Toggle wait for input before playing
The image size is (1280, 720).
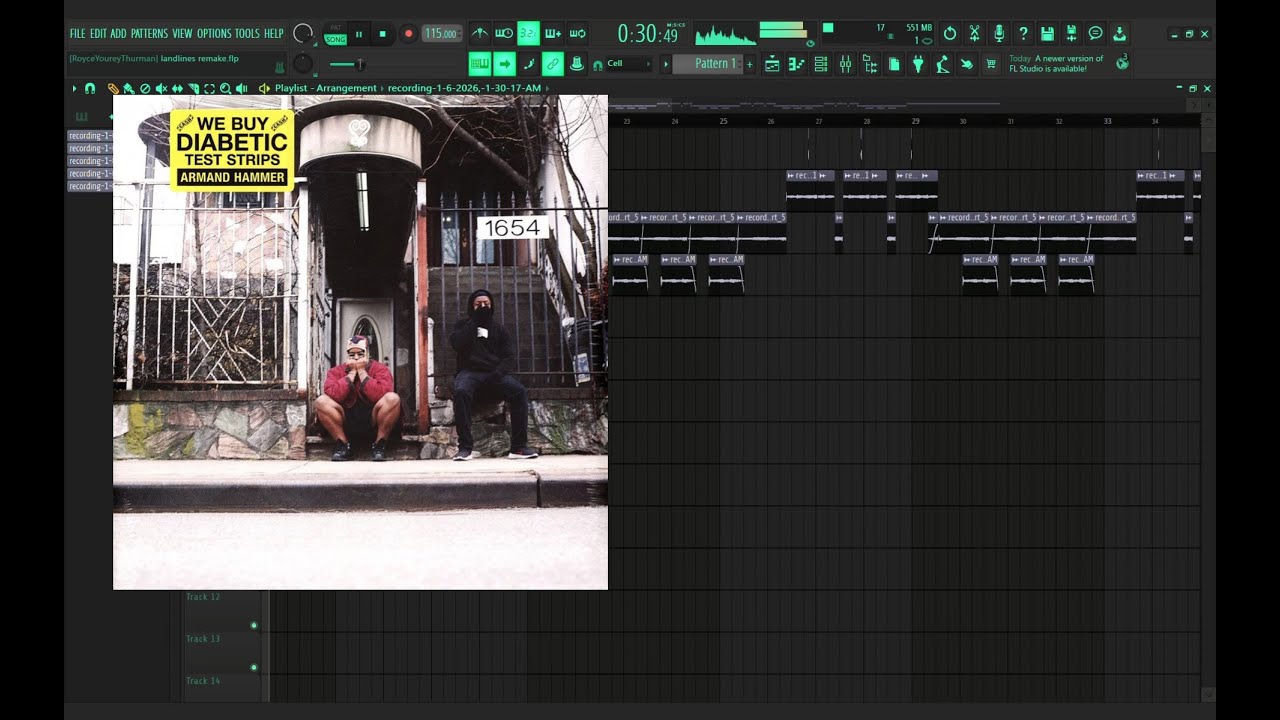coord(504,33)
